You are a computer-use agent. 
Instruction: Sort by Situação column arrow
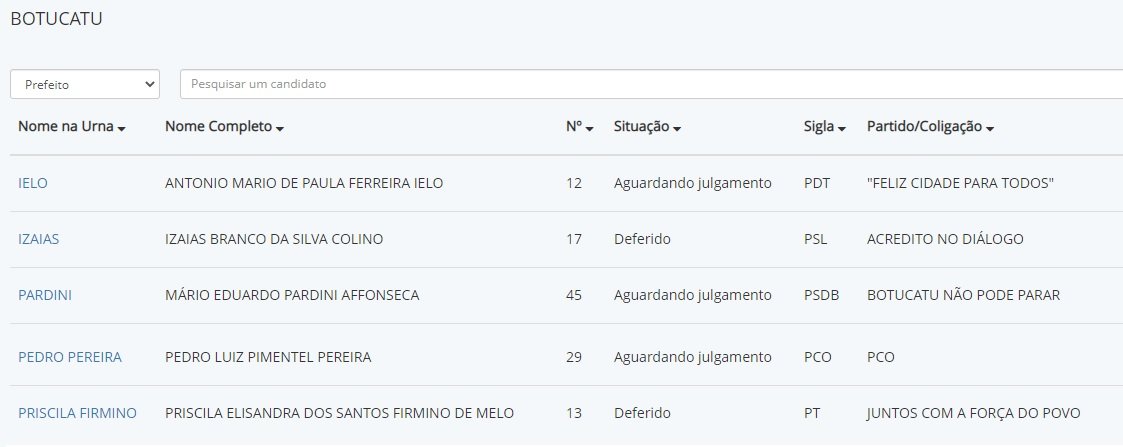[x=677, y=129]
